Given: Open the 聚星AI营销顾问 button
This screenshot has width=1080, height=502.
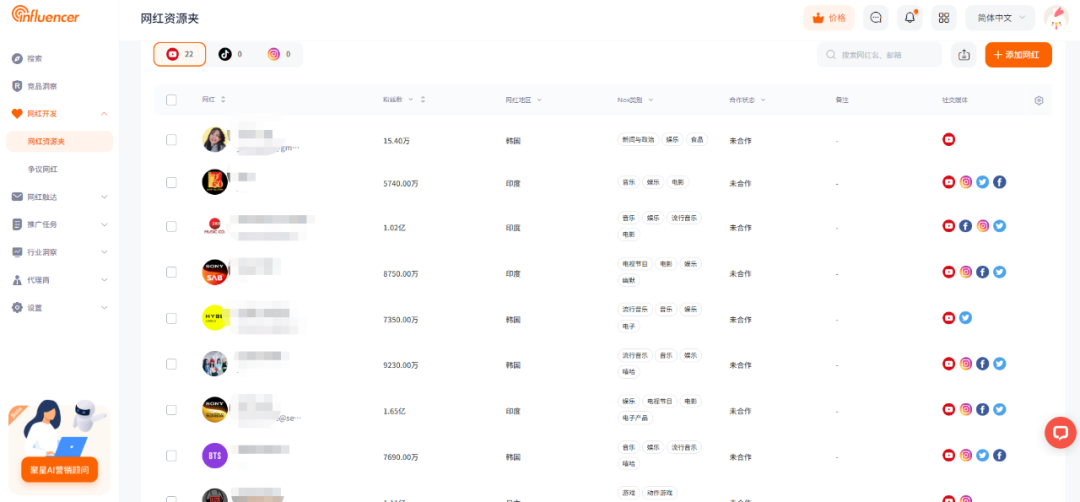Looking at the screenshot, I should [59, 469].
